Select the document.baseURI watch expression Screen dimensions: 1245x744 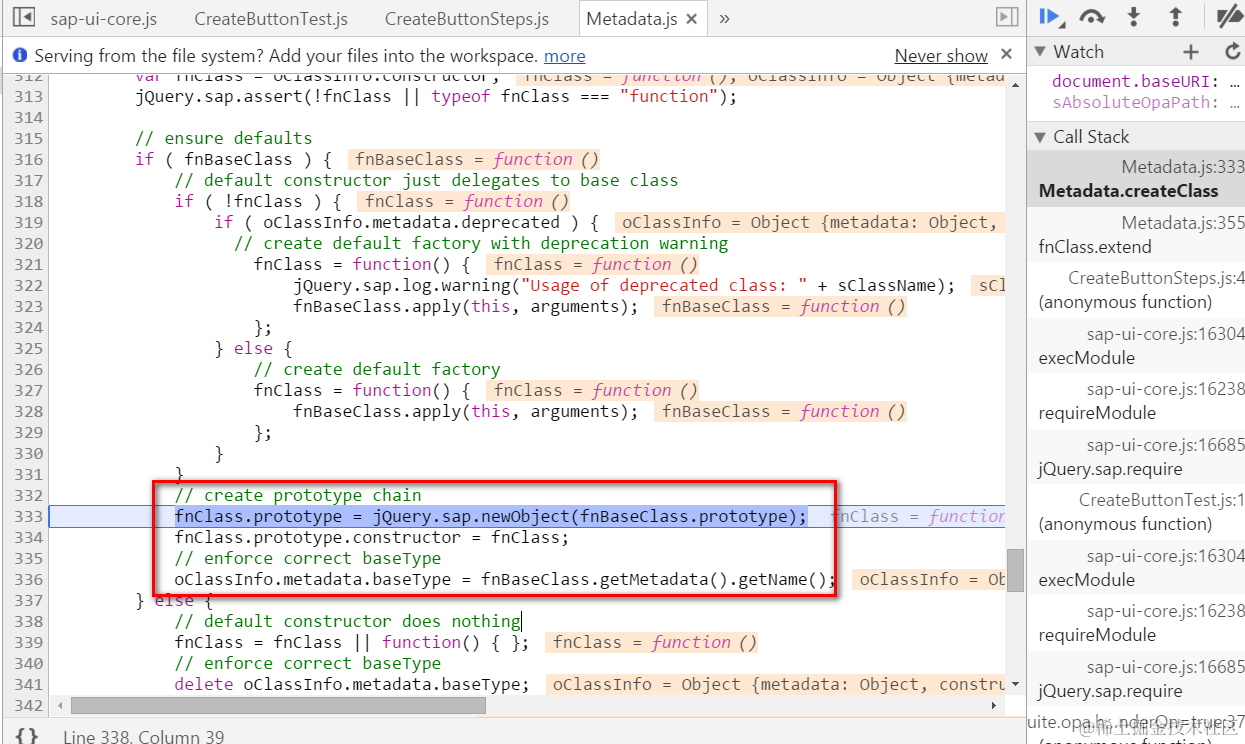coord(1144,82)
